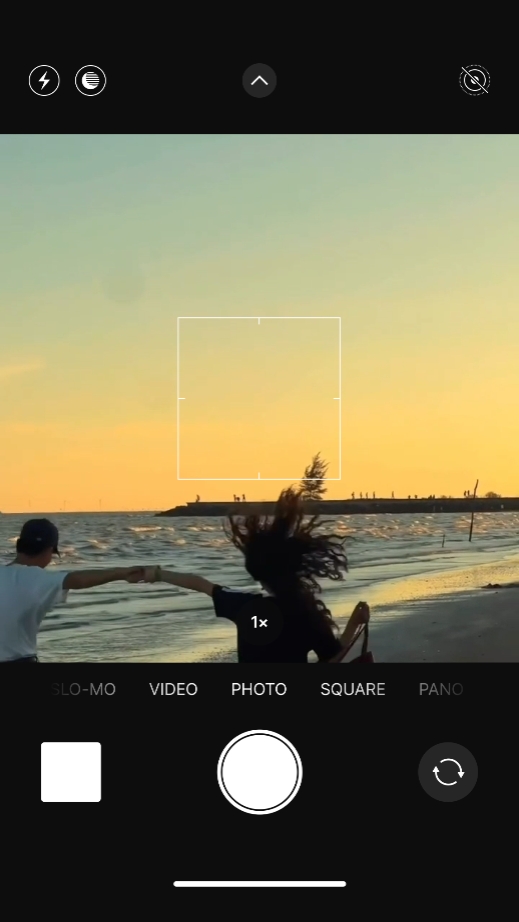Focus on the man wearing a cap
This screenshot has height=922, width=519.
pos(32,590)
